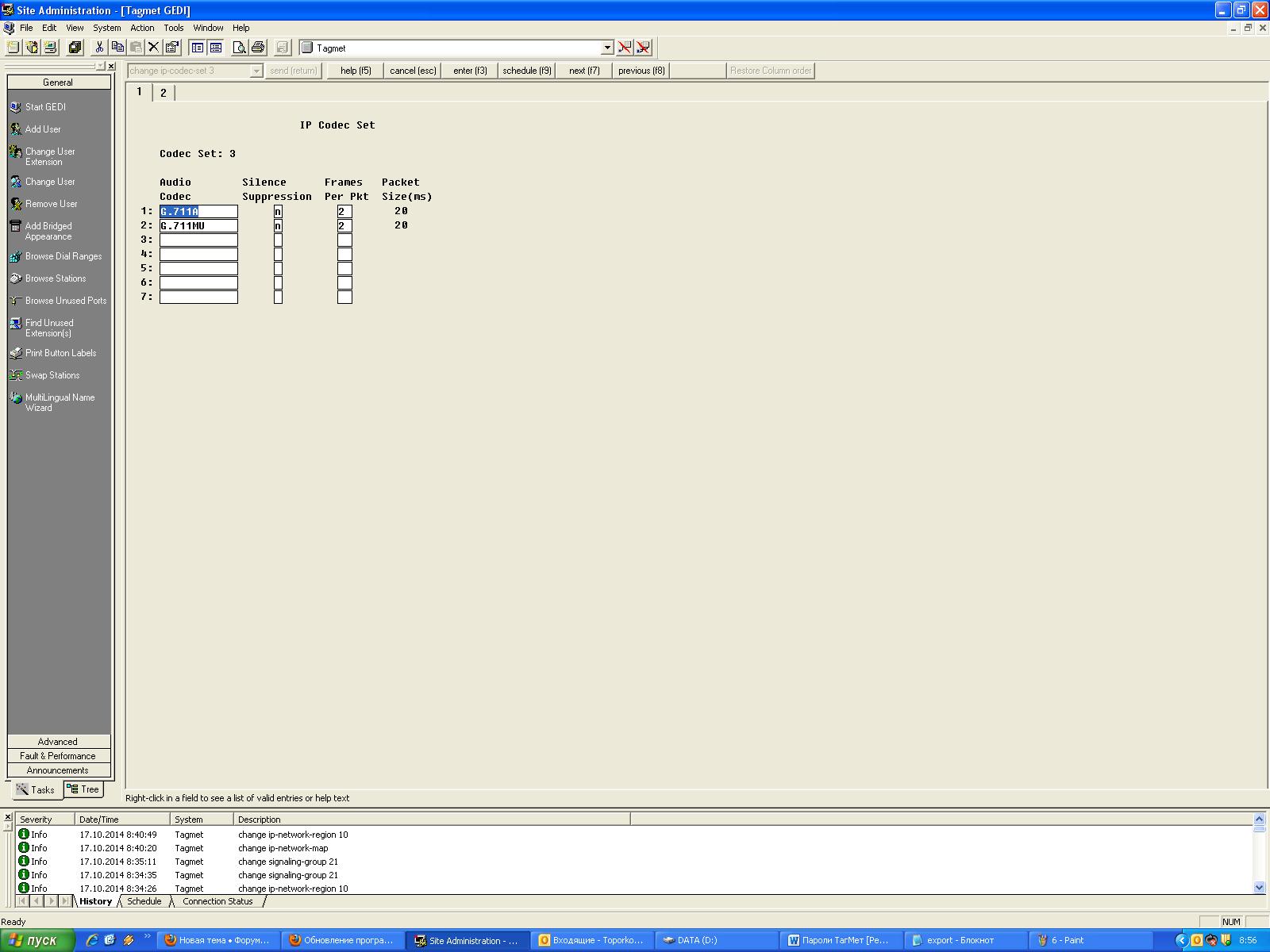Image resolution: width=1270 pixels, height=952 pixels.
Task: Click row 2 frames per packet field
Action: click(x=344, y=226)
